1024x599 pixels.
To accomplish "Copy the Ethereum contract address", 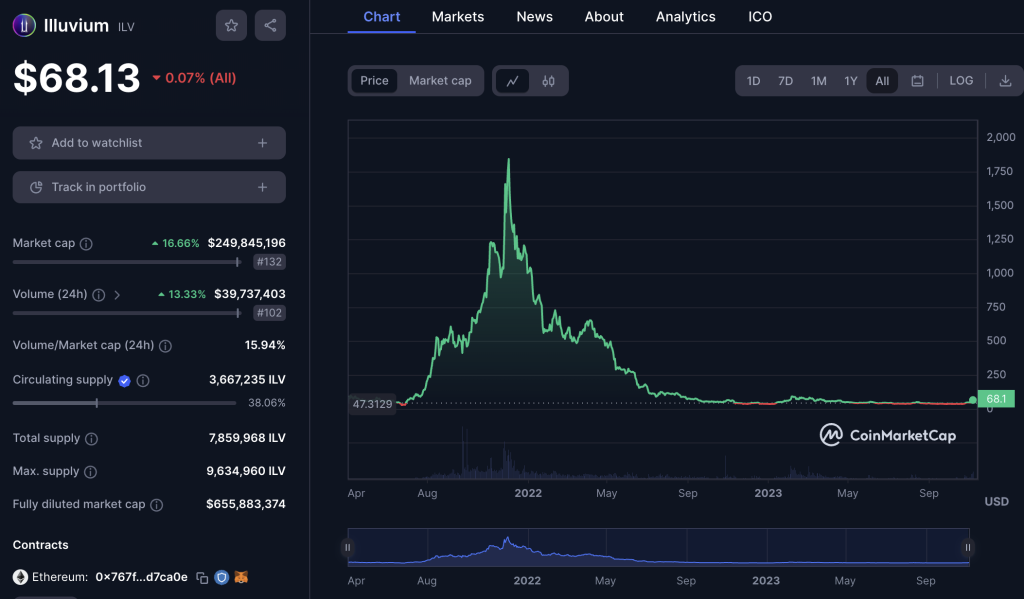I will pos(202,577).
